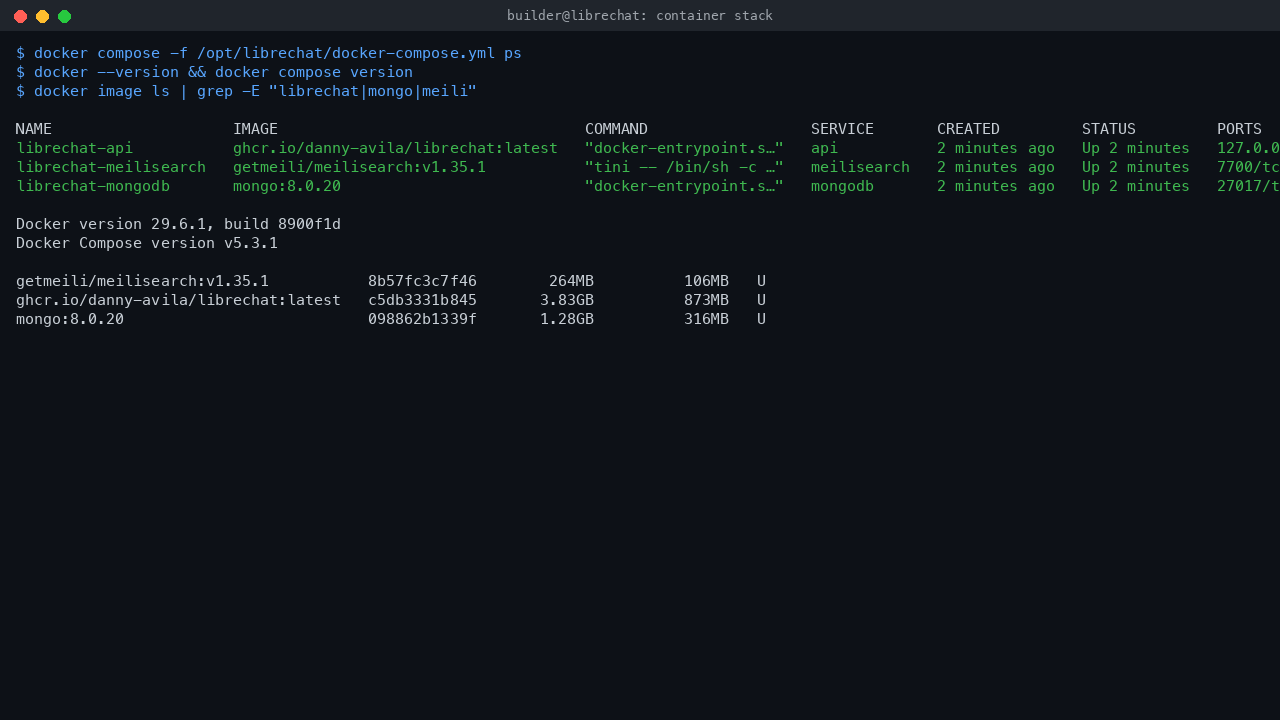Click the window title 'builder@librechat: container stack'

[640, 16]
